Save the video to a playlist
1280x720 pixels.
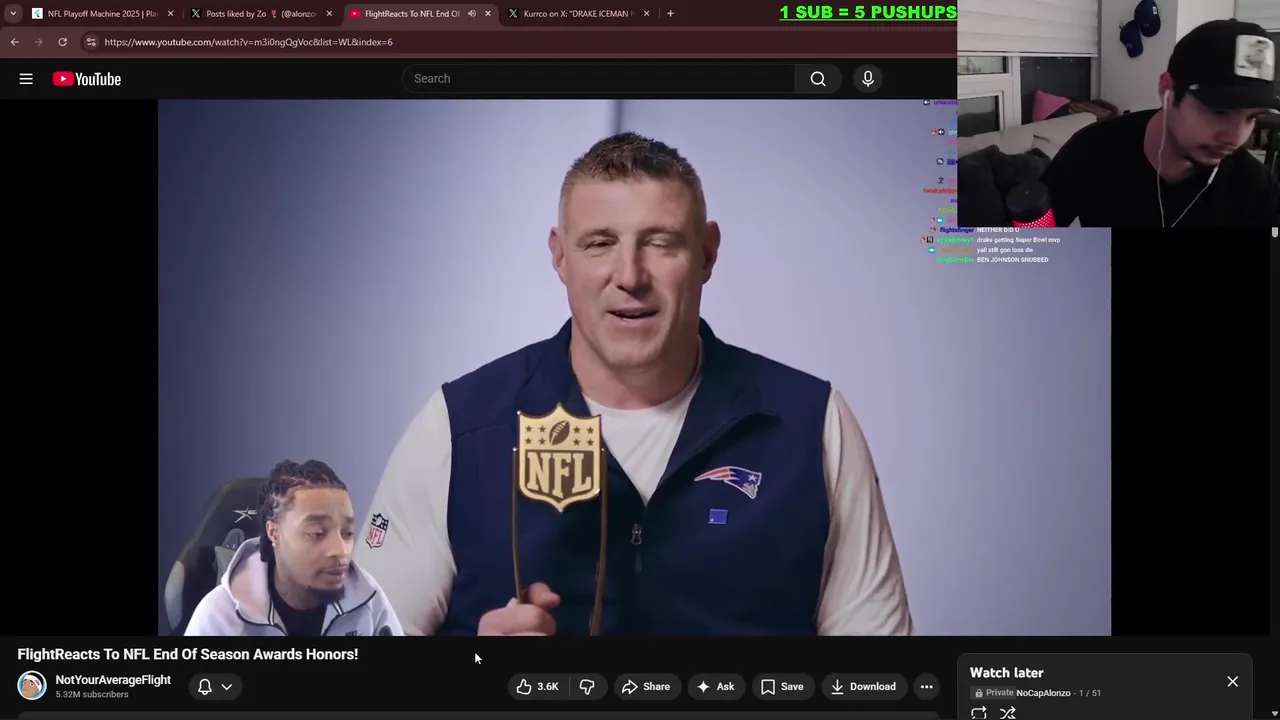[781, 687]
